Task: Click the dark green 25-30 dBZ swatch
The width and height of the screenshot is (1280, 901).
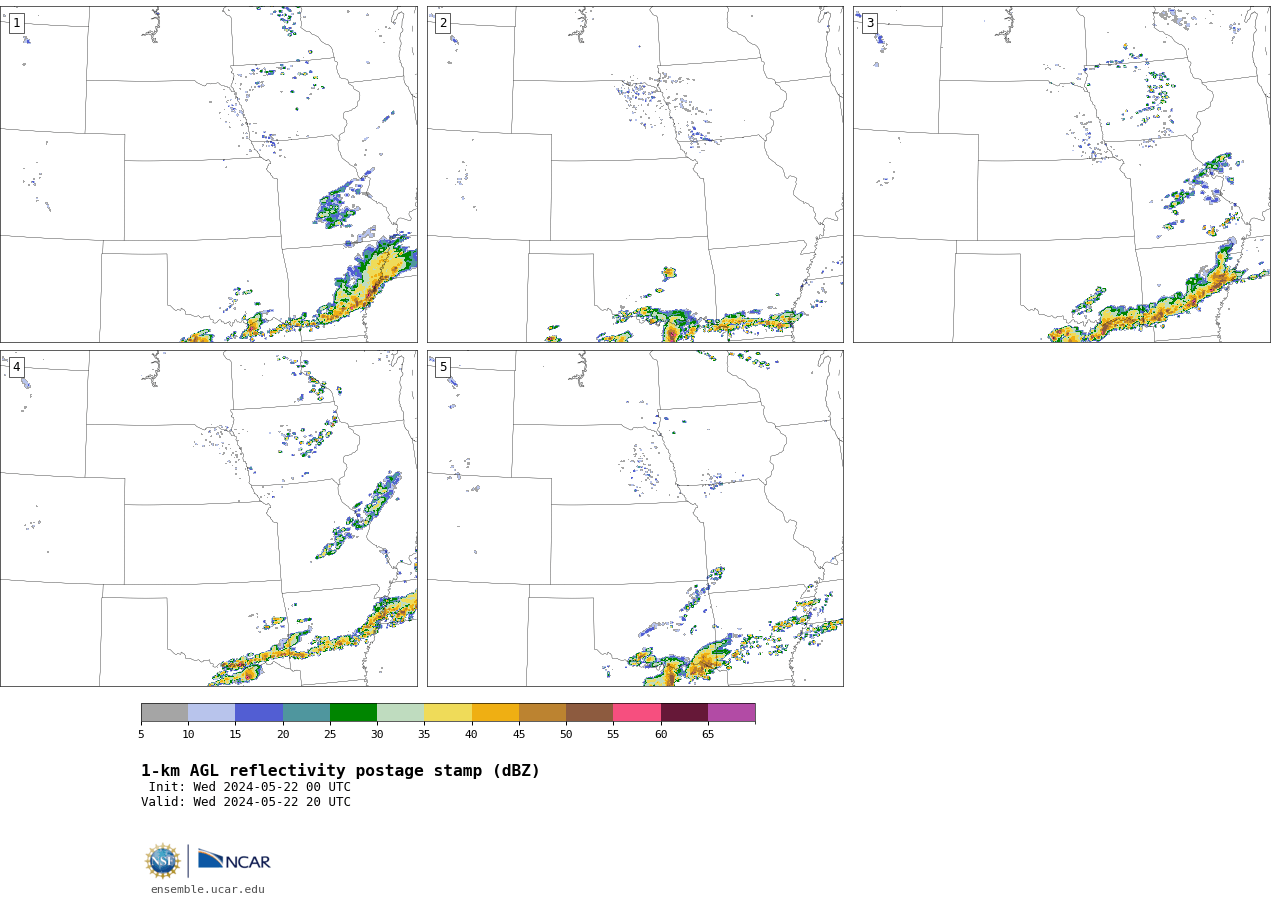Action: click(353, 712)
